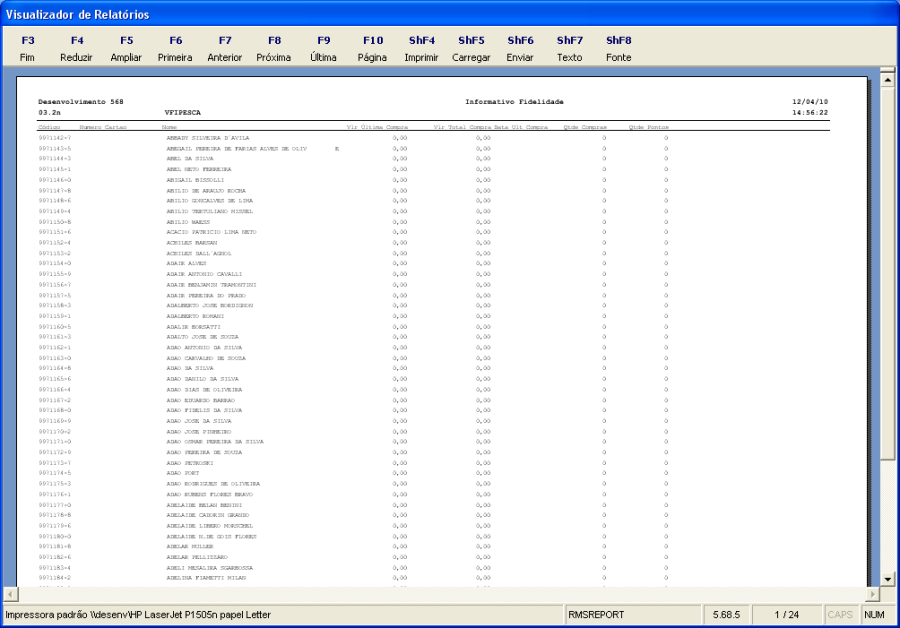Viewport: 900px width, 628px height.
Task: Change font with ShF8 Fonte
Action: coord(618,49)
